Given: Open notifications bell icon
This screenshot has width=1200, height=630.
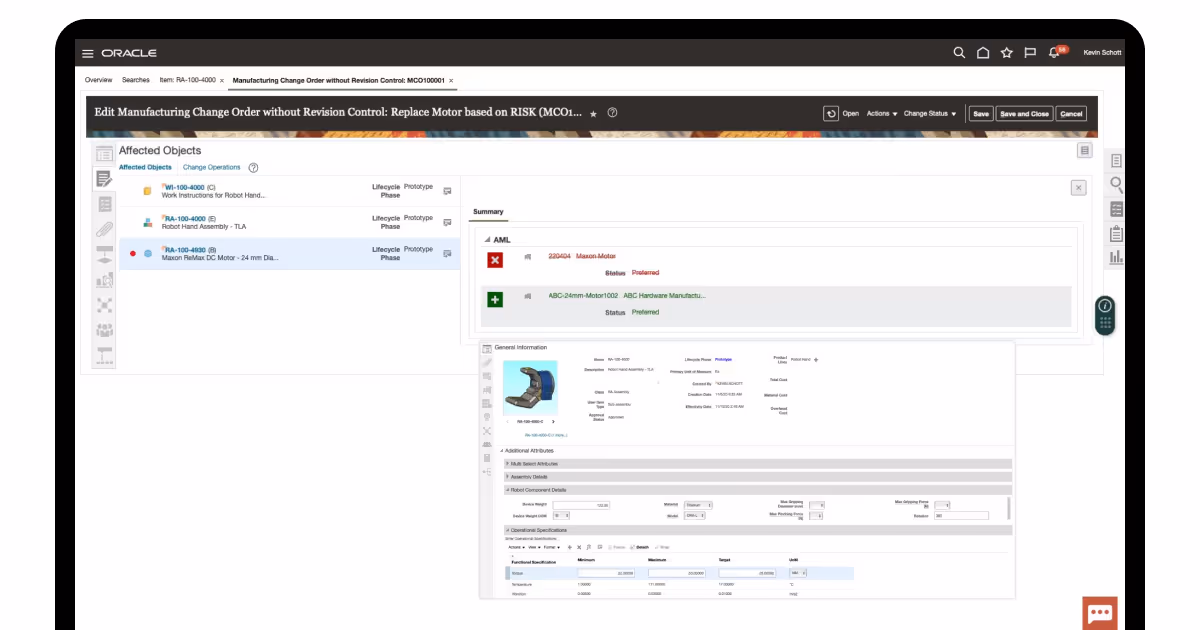Looking at the screenshot, I should coord(1054,53).
